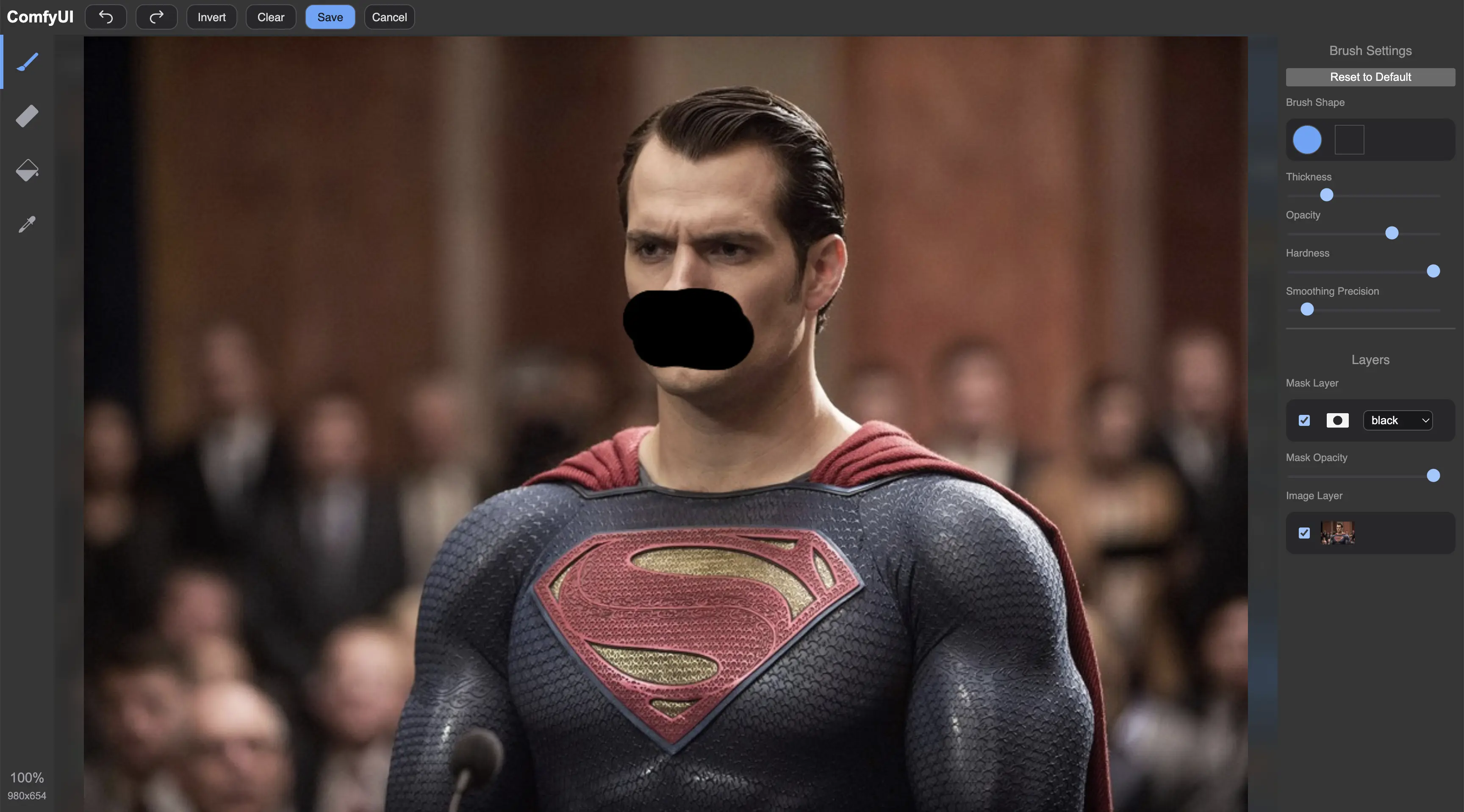Toggle Image Layer visibility checkbox

click(1304, 533)
